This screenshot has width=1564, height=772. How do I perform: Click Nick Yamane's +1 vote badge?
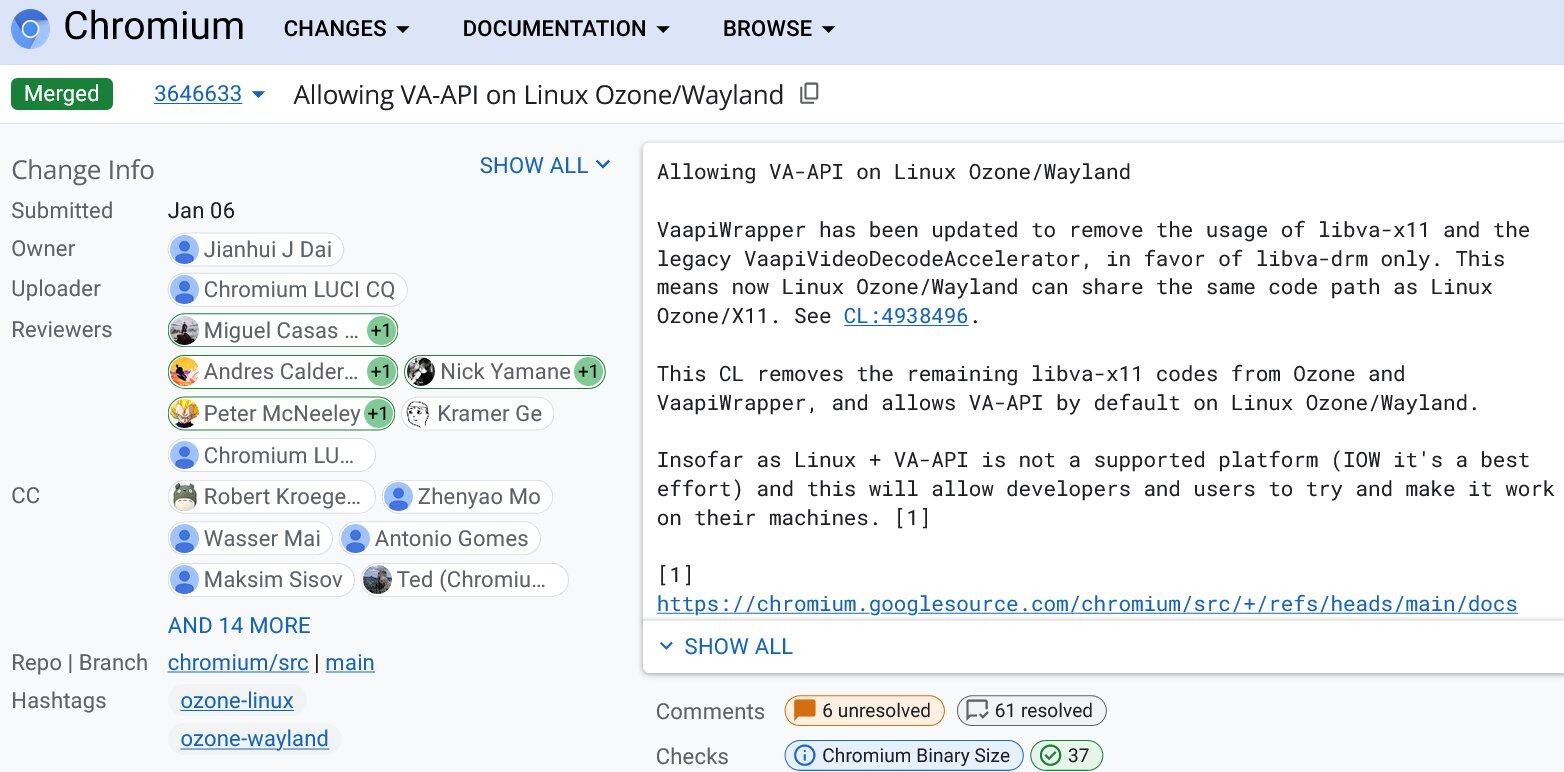point(588,372)
